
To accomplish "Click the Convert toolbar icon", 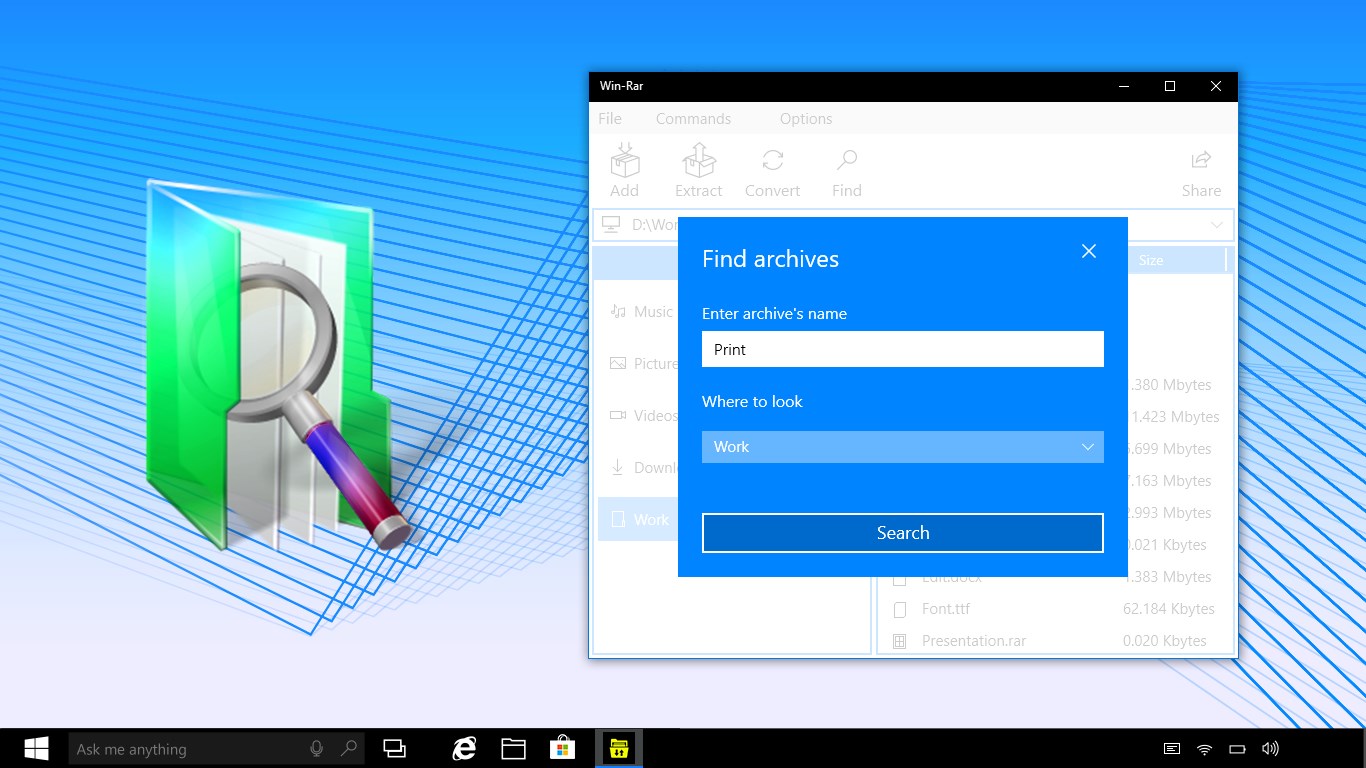I will click(773, 160).
